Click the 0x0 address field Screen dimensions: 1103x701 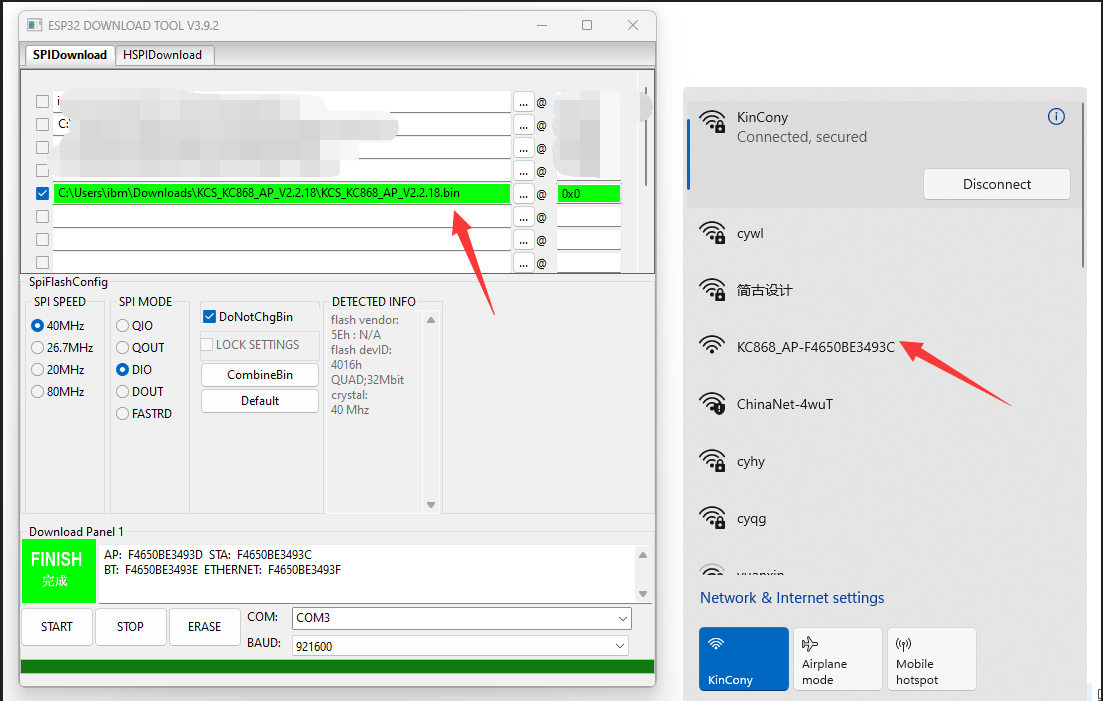(588, 193)
